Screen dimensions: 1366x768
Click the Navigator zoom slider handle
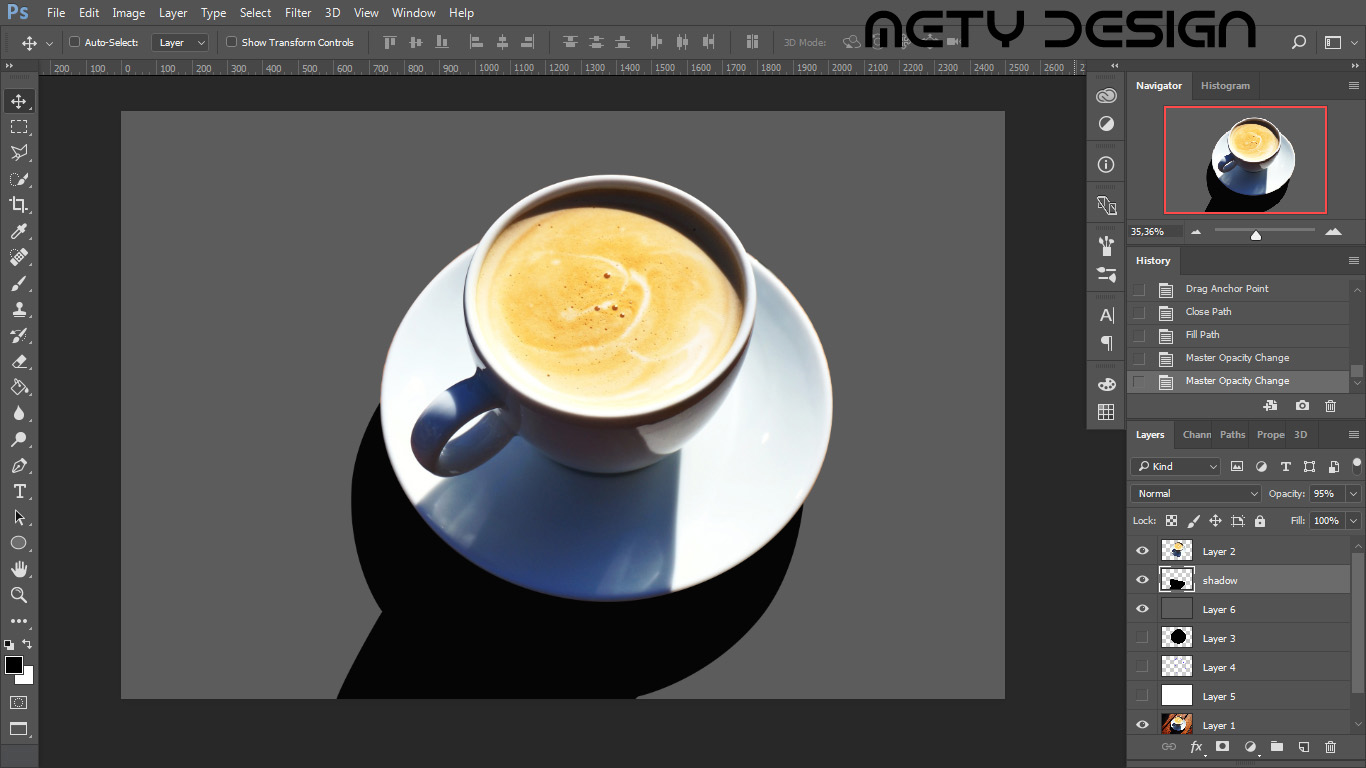click(1256, 235)
